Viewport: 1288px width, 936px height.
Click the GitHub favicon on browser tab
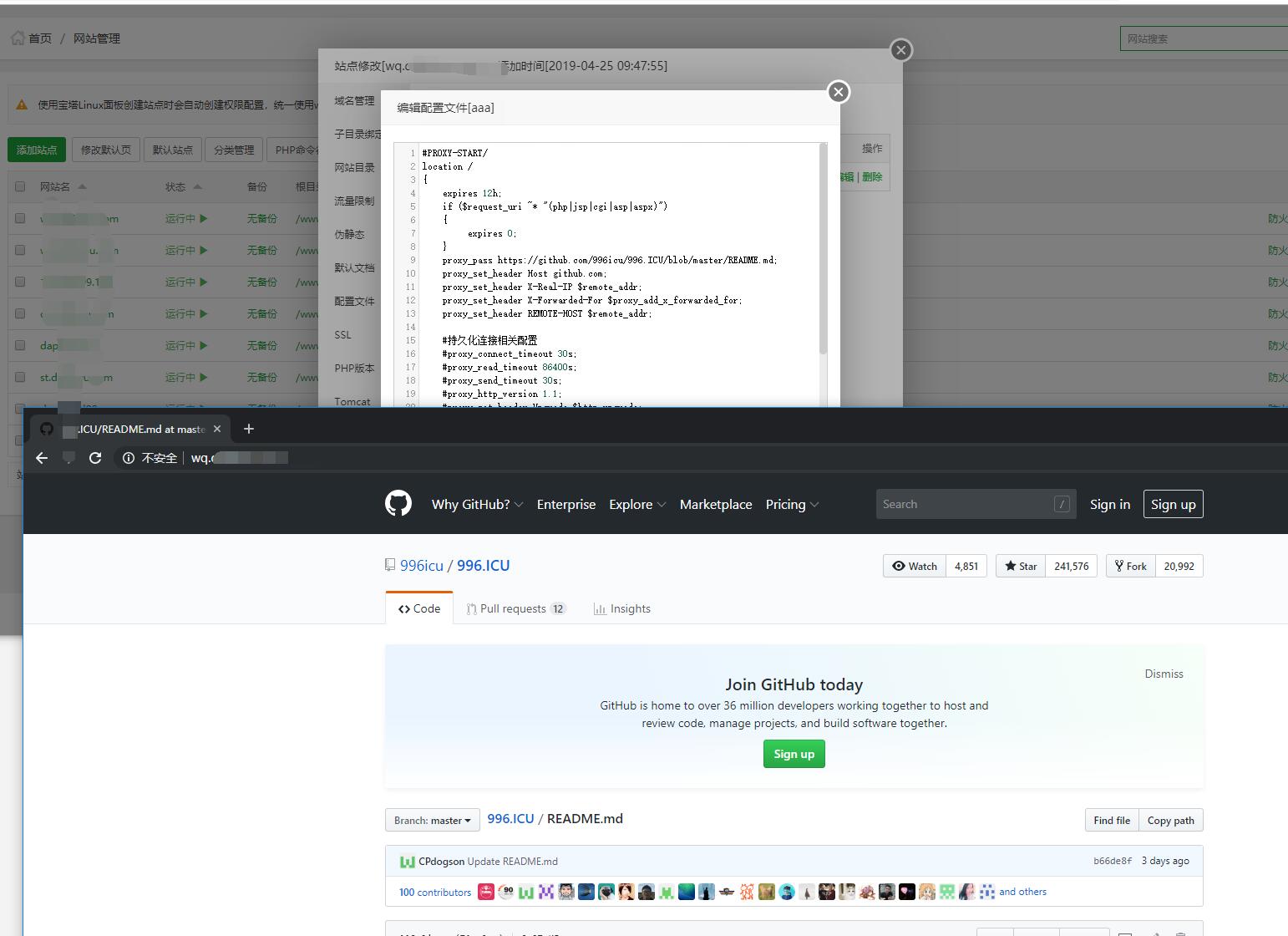pyautogui.click(x=47, y=429)
